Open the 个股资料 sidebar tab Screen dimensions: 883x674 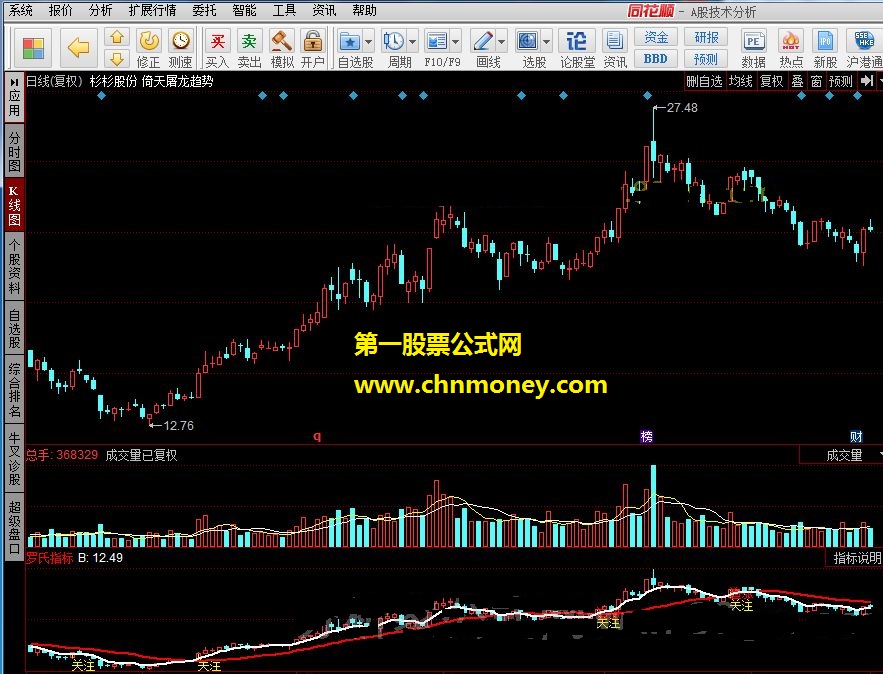pyautogui.click(x=14, y=266)
